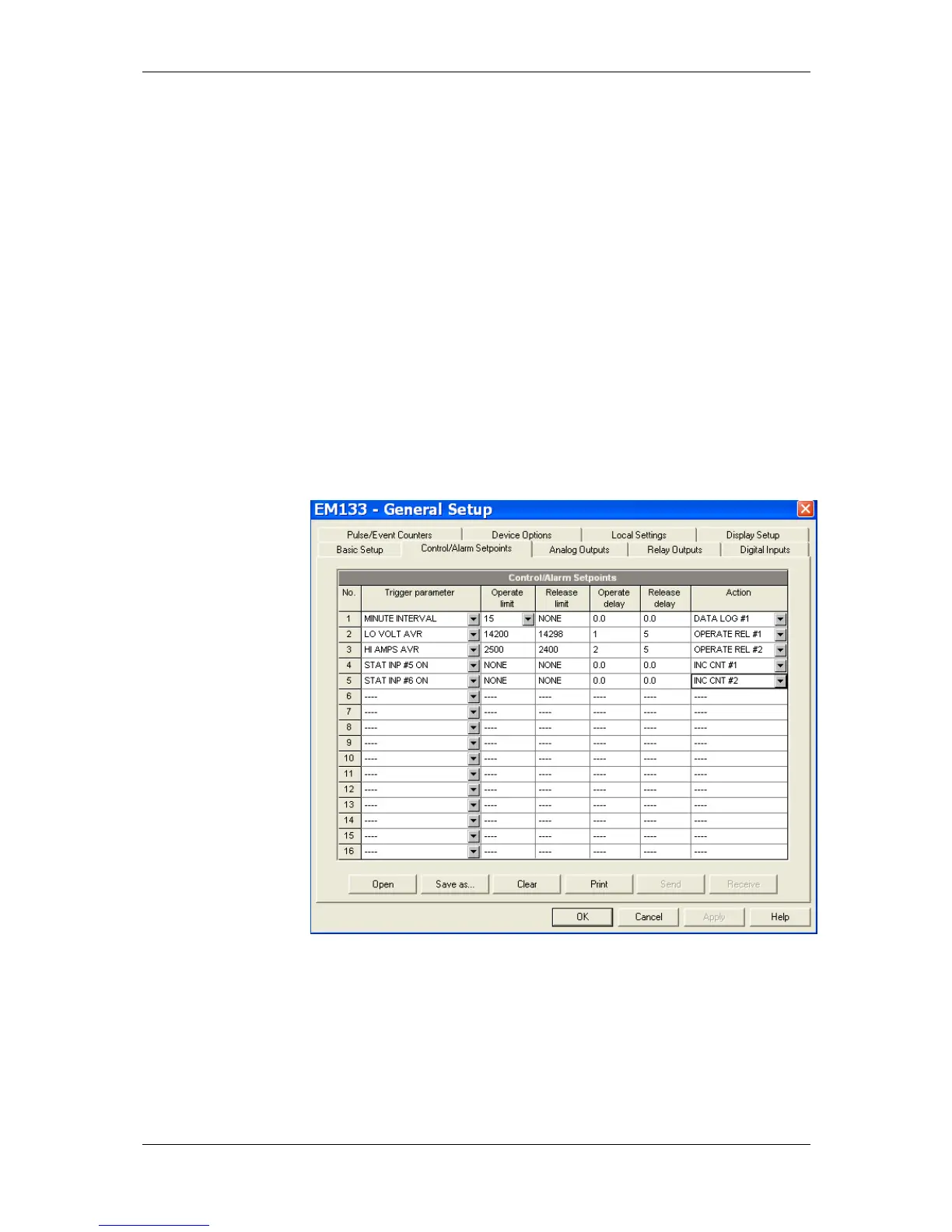Open trigger parameter dropdown in row 7
Viewport: 952px width, 1232px height.
[x=474, y=712]
